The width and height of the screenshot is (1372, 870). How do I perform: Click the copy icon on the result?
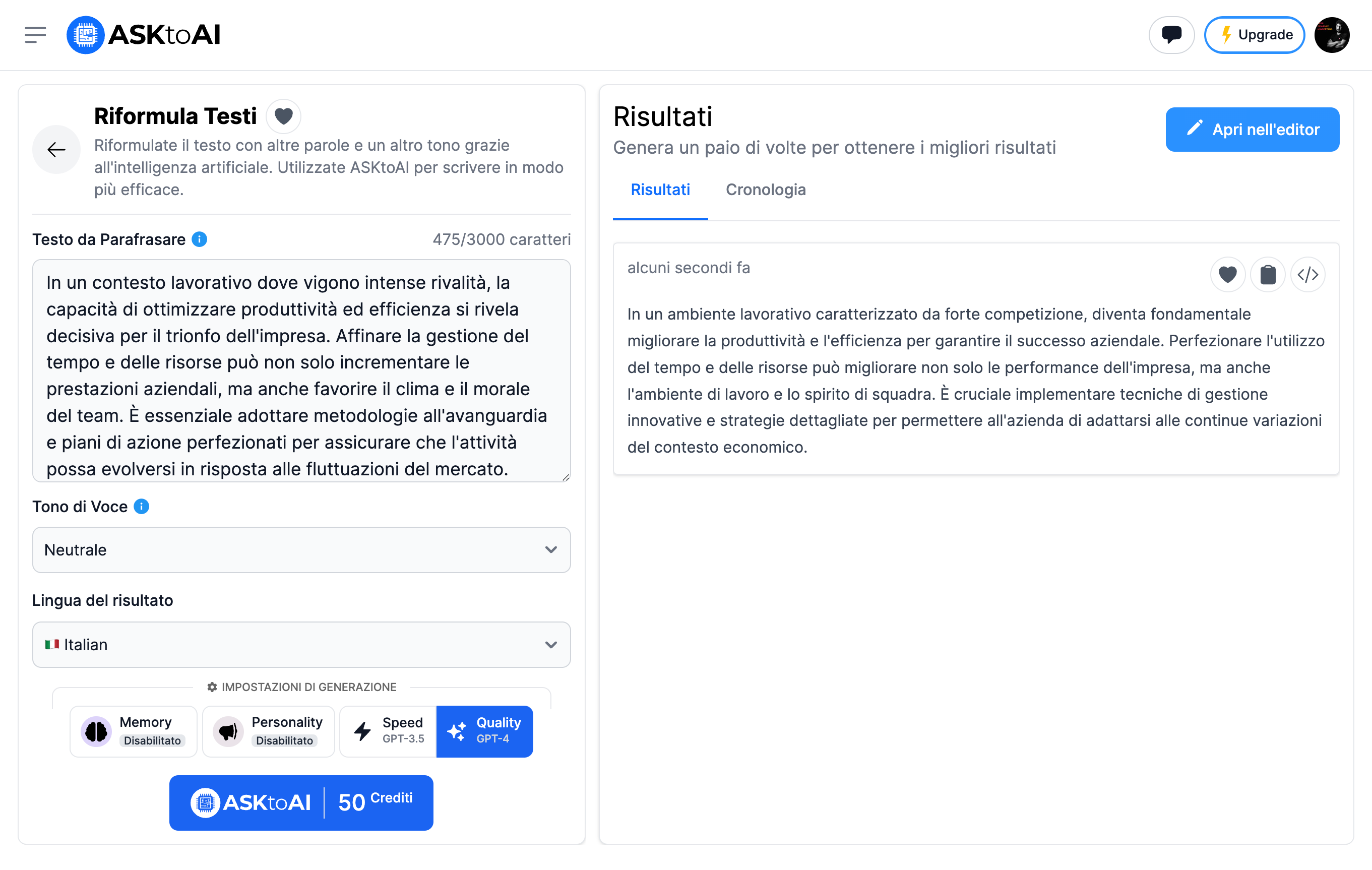pyautogui.click(x=1268, y=275)
